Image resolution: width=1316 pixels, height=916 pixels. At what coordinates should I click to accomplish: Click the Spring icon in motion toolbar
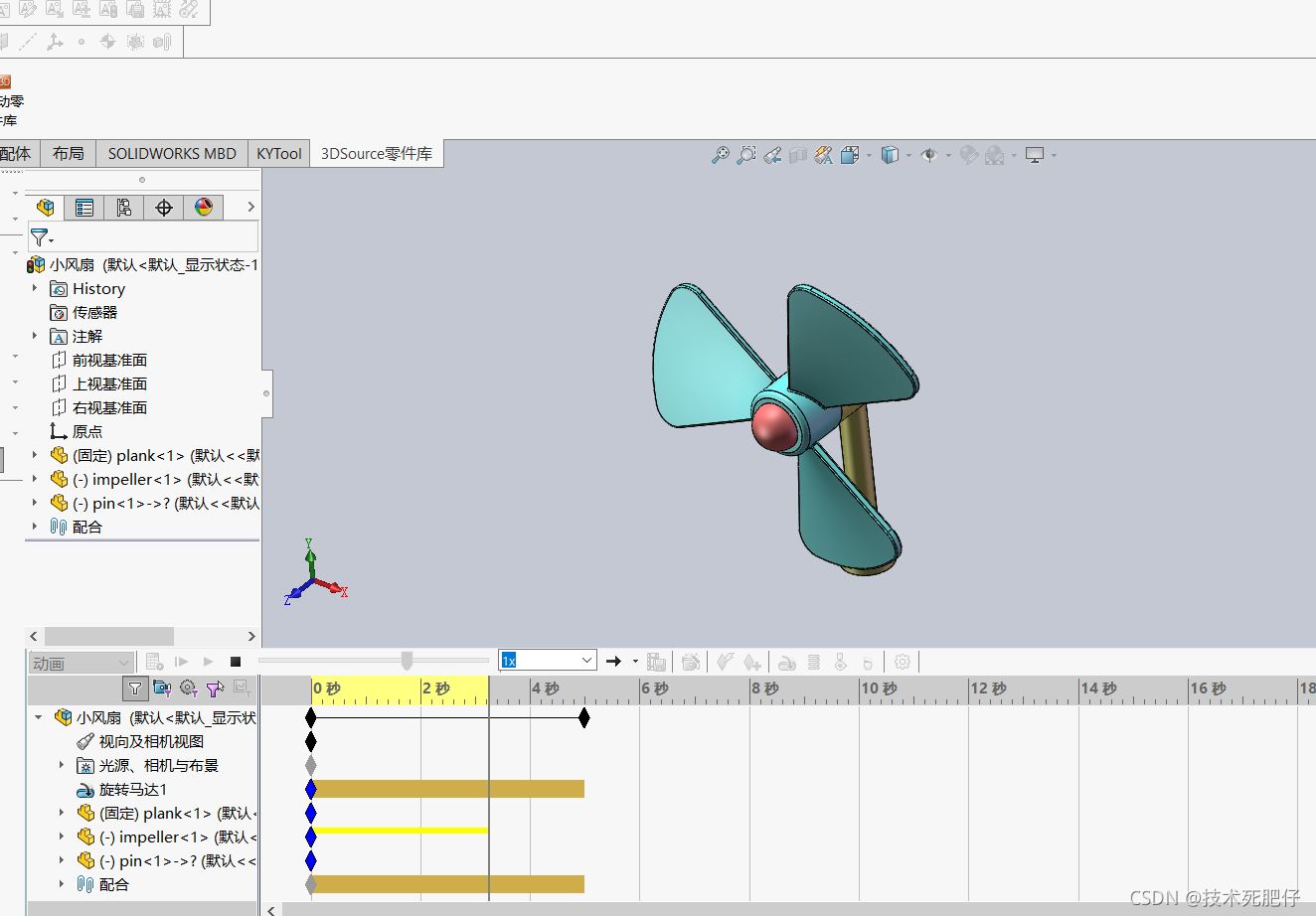814,662
